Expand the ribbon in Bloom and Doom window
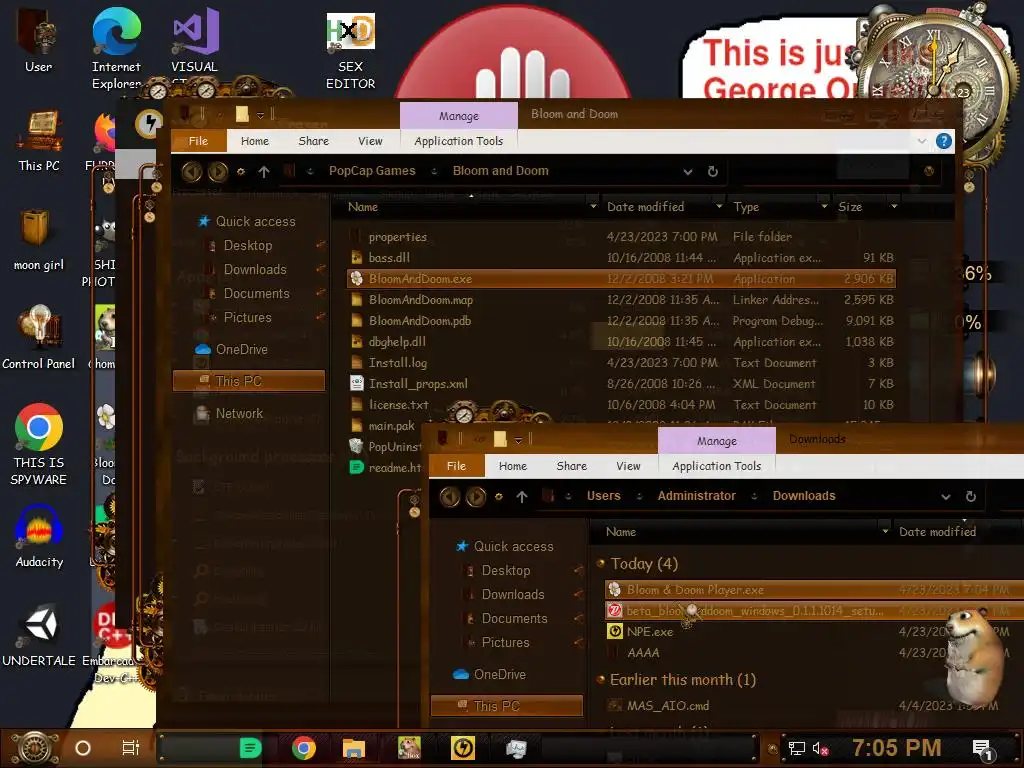1024x768 pixels. point(921,141)
